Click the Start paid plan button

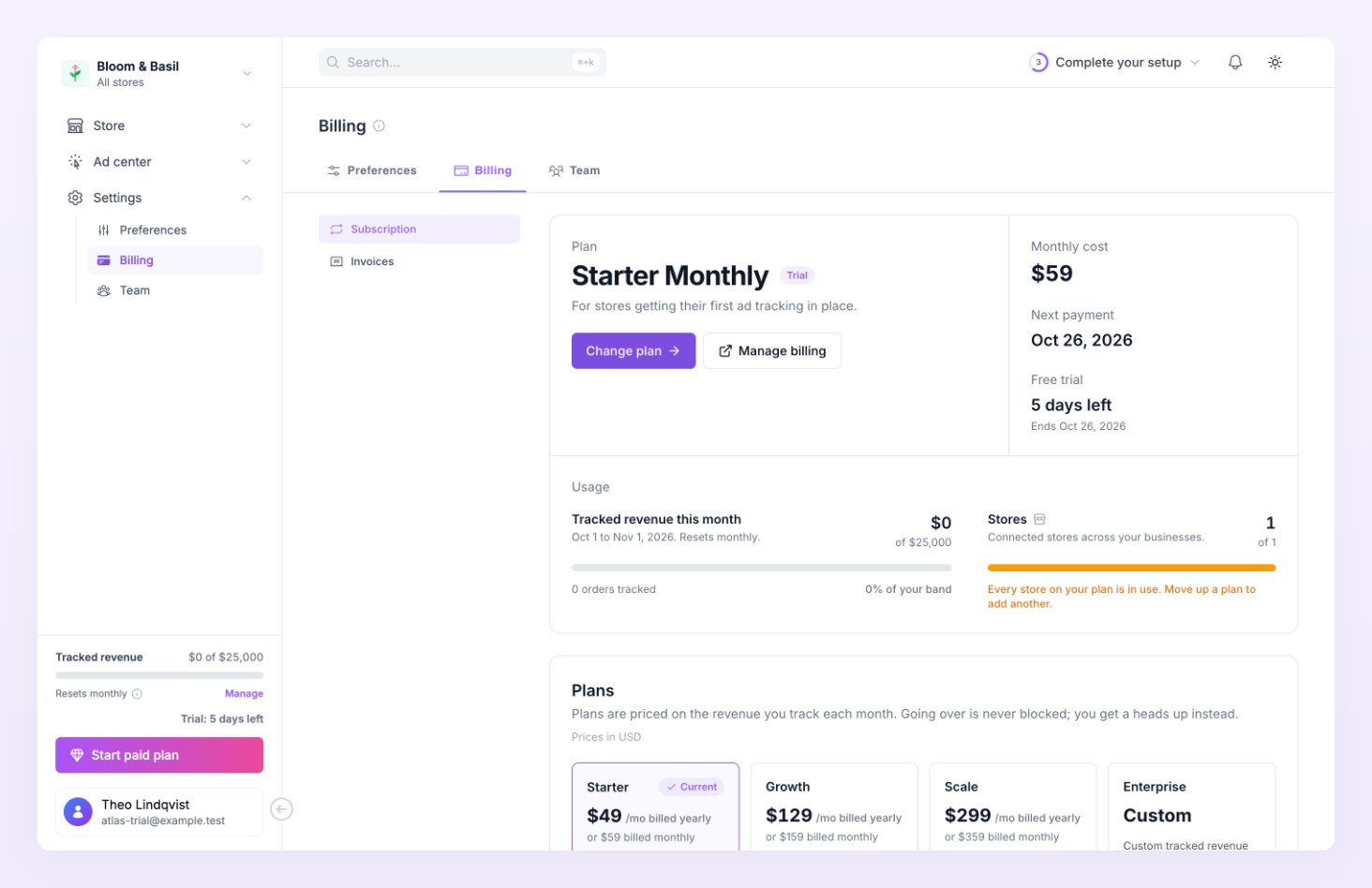point(159,755)
